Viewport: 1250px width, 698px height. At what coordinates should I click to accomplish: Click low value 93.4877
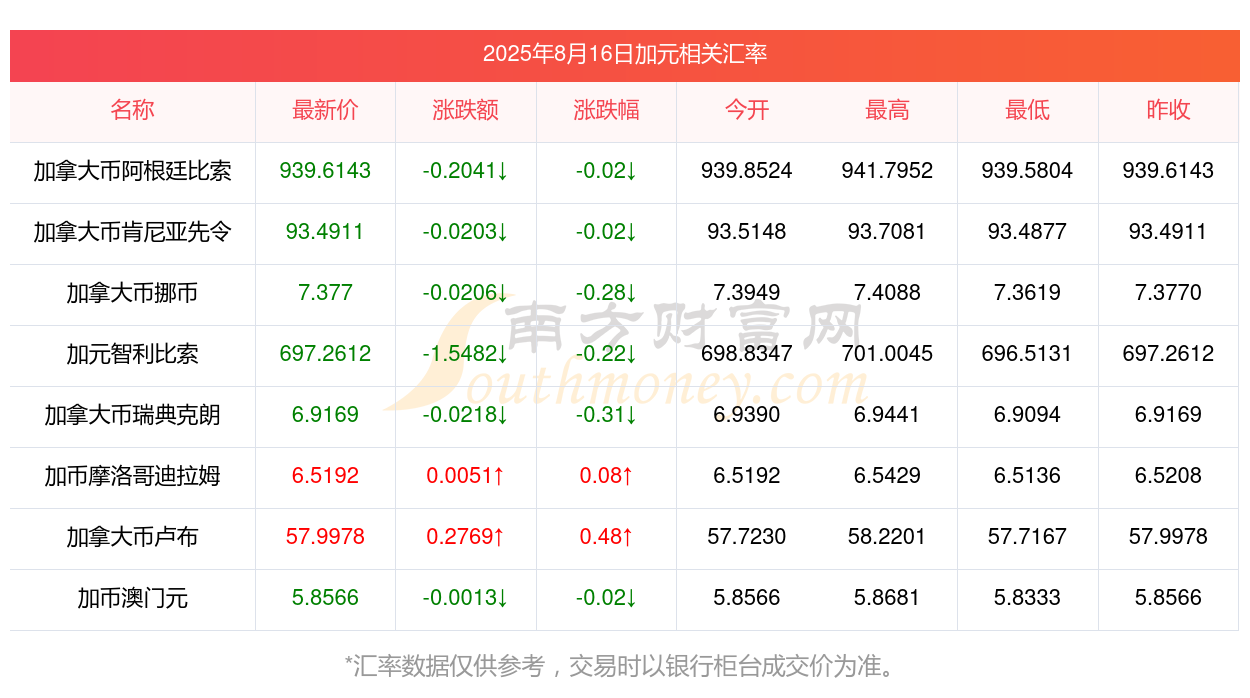click(1028, 232)
